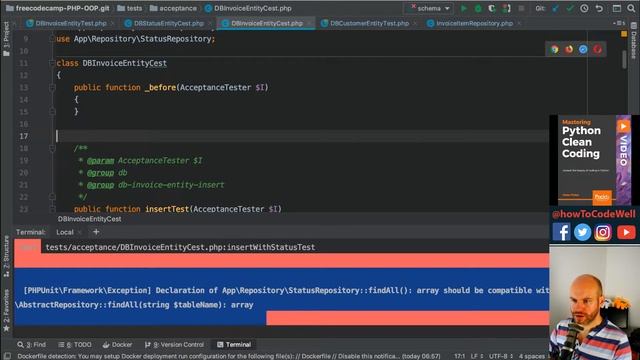Collapse the _before function fold marker

point(52,87)
